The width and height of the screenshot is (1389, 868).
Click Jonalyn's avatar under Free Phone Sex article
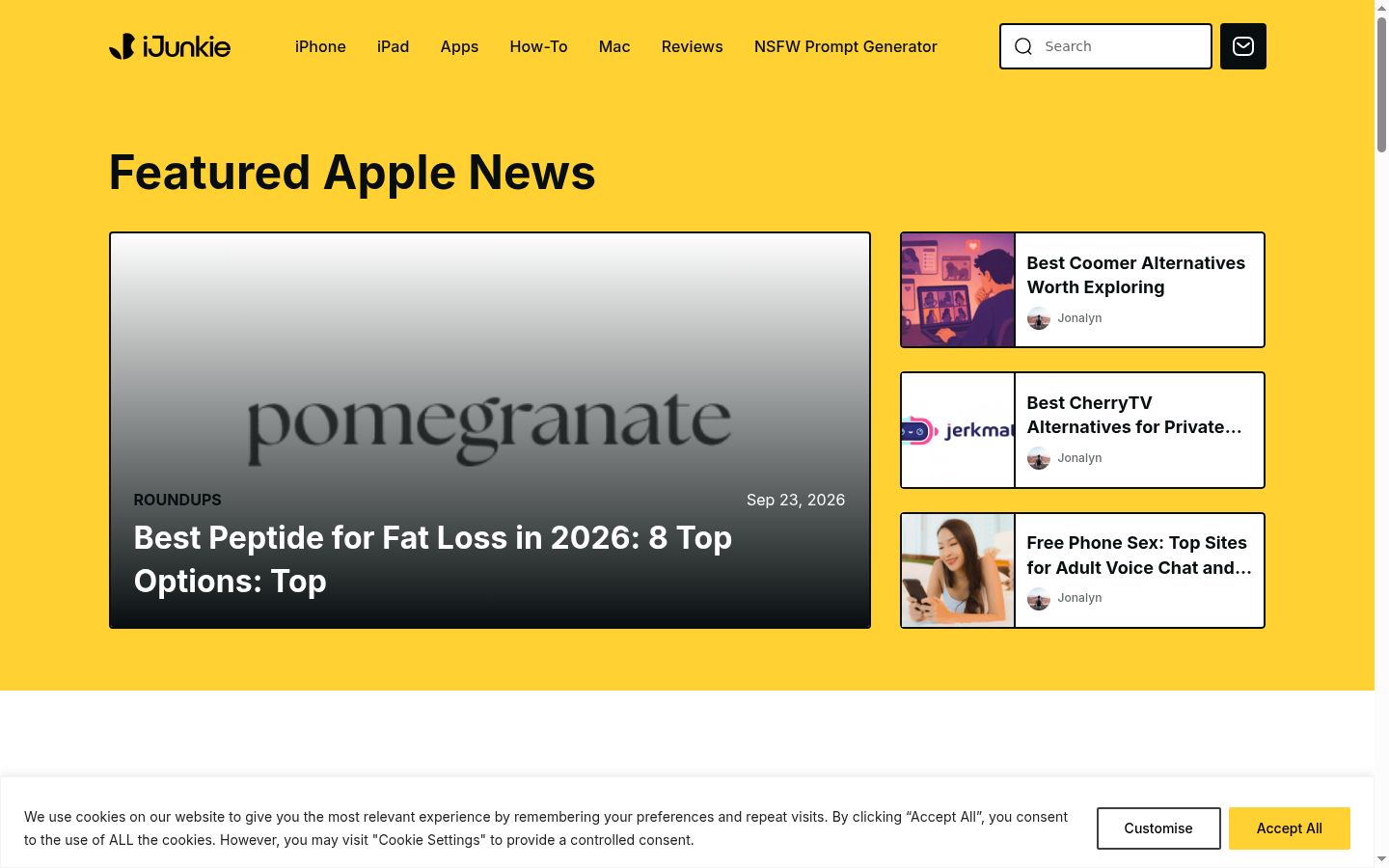pyautogui.click(x=1039, y=598)
